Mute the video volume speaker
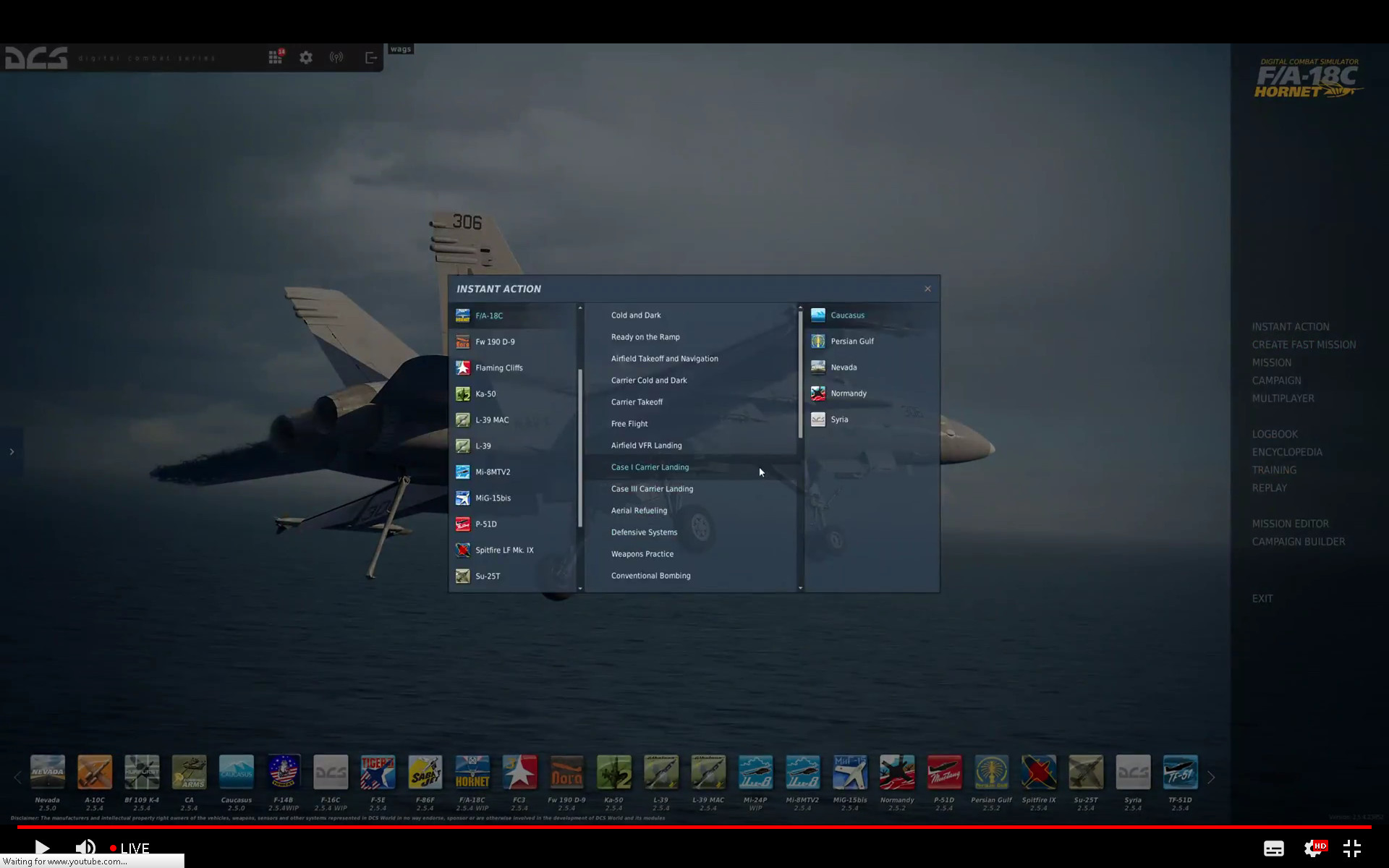The height and width of the screenshot is (868, 1389). pyautogui.click(x=85, y=848)
